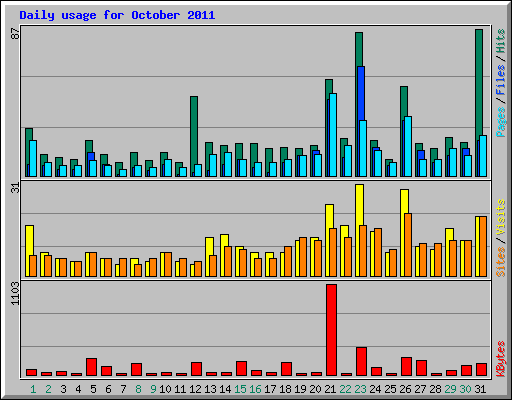Click day label 5 on the x-axis
This screenshot has height=400, width=512.
[x=93, y=389]
